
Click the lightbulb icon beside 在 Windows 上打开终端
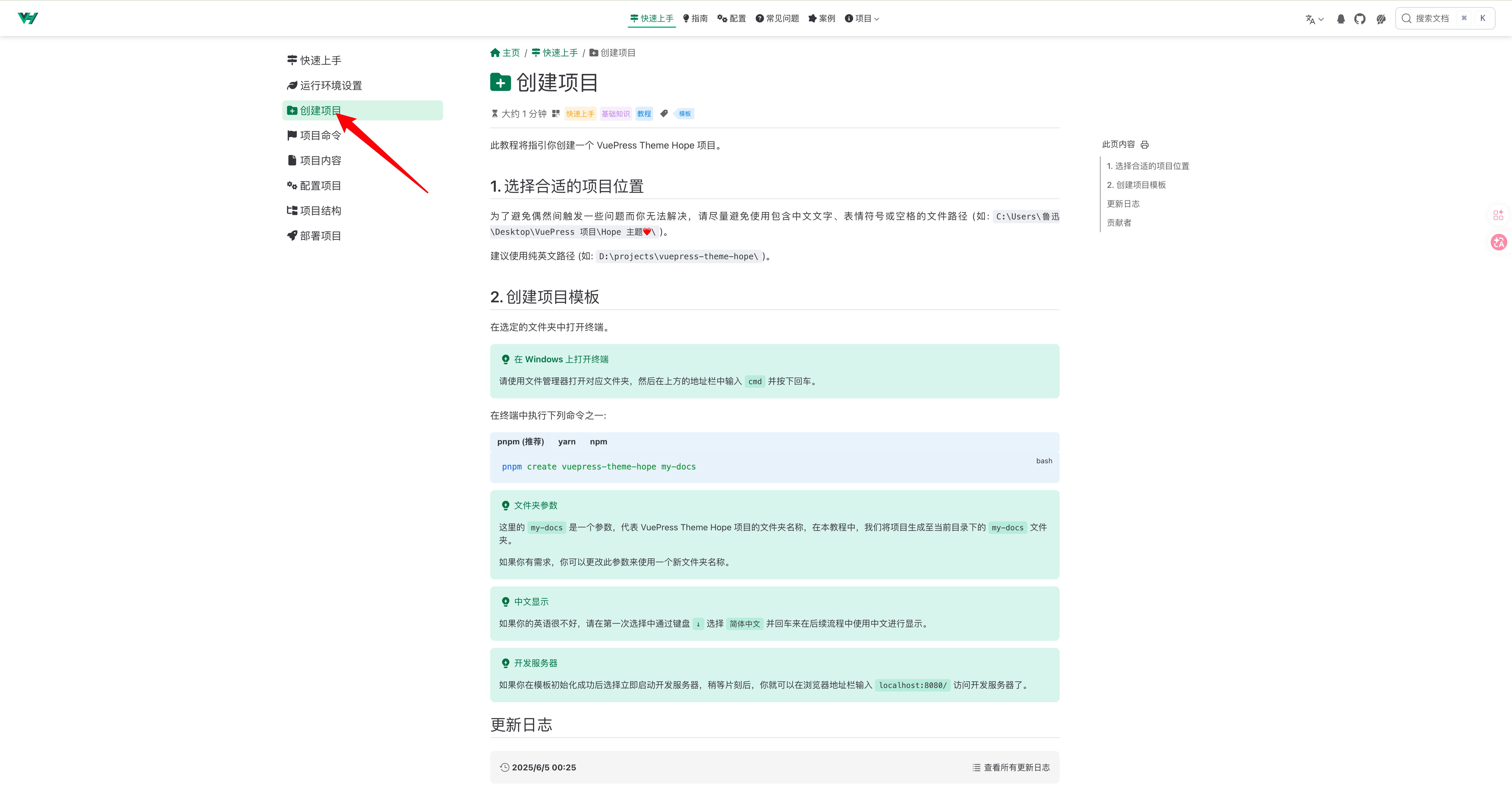pyautogui.click(x=505, y=359)
